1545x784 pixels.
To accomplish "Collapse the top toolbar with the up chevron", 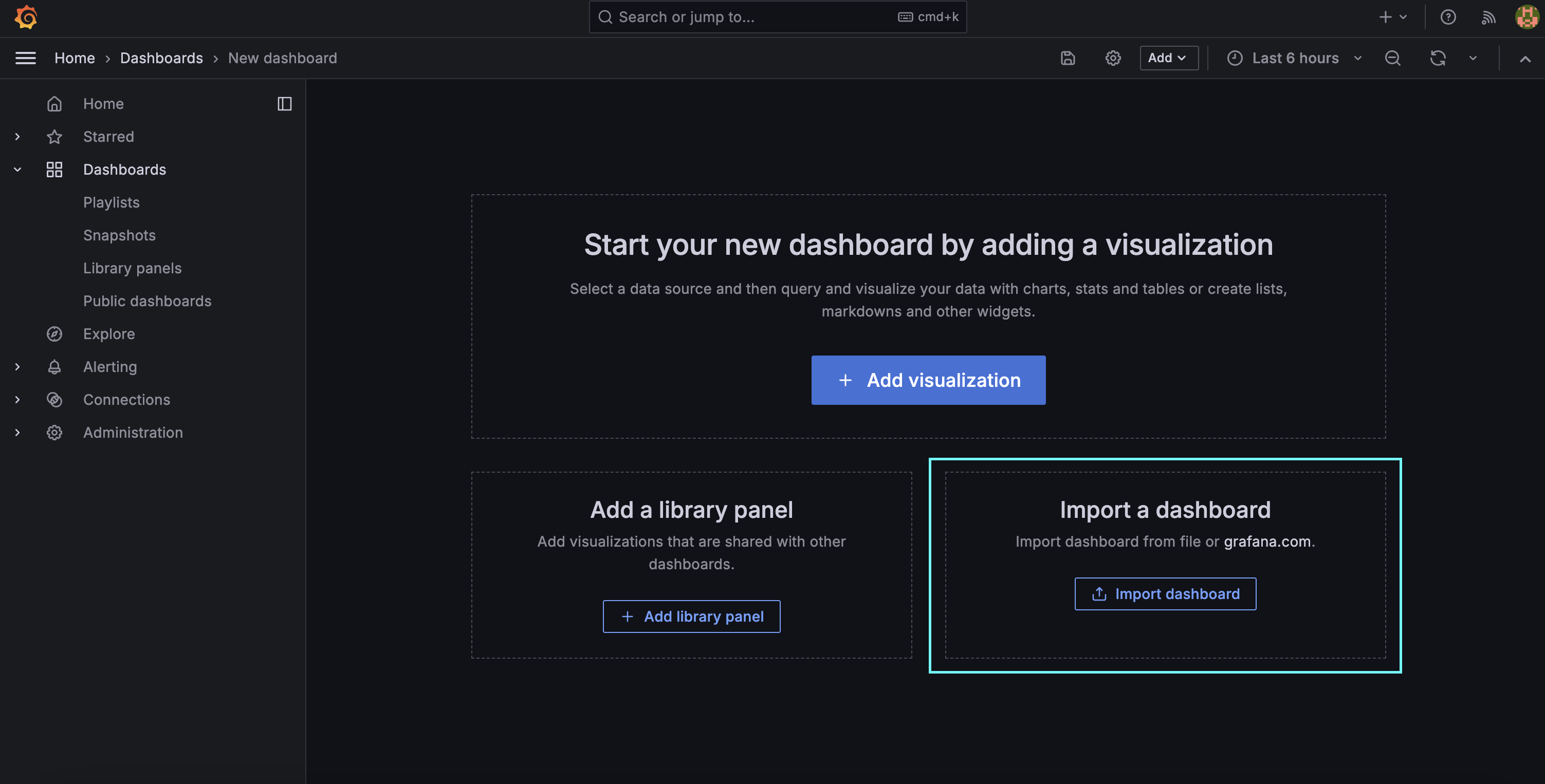I will [x=1524, y=58].
